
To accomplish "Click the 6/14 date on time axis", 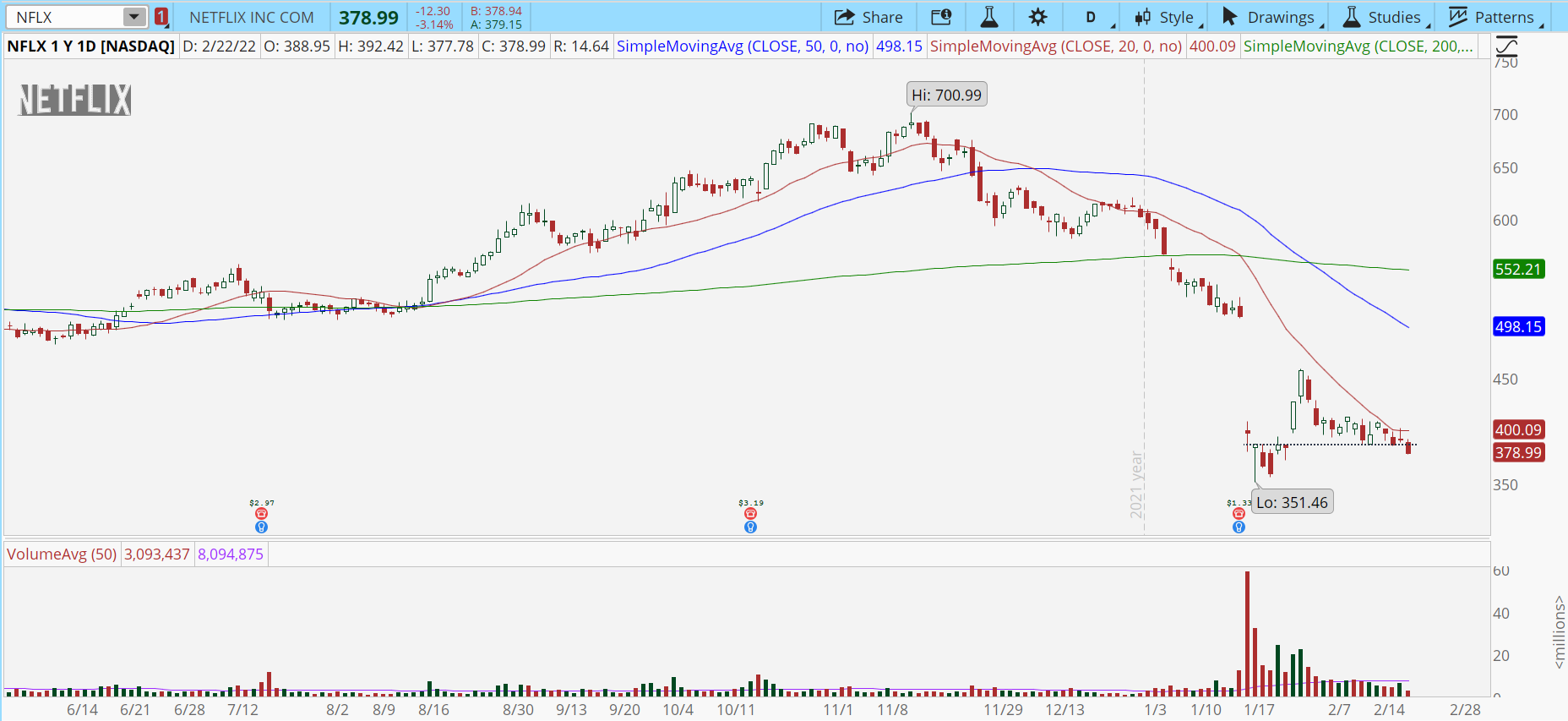I will [83, 710].
